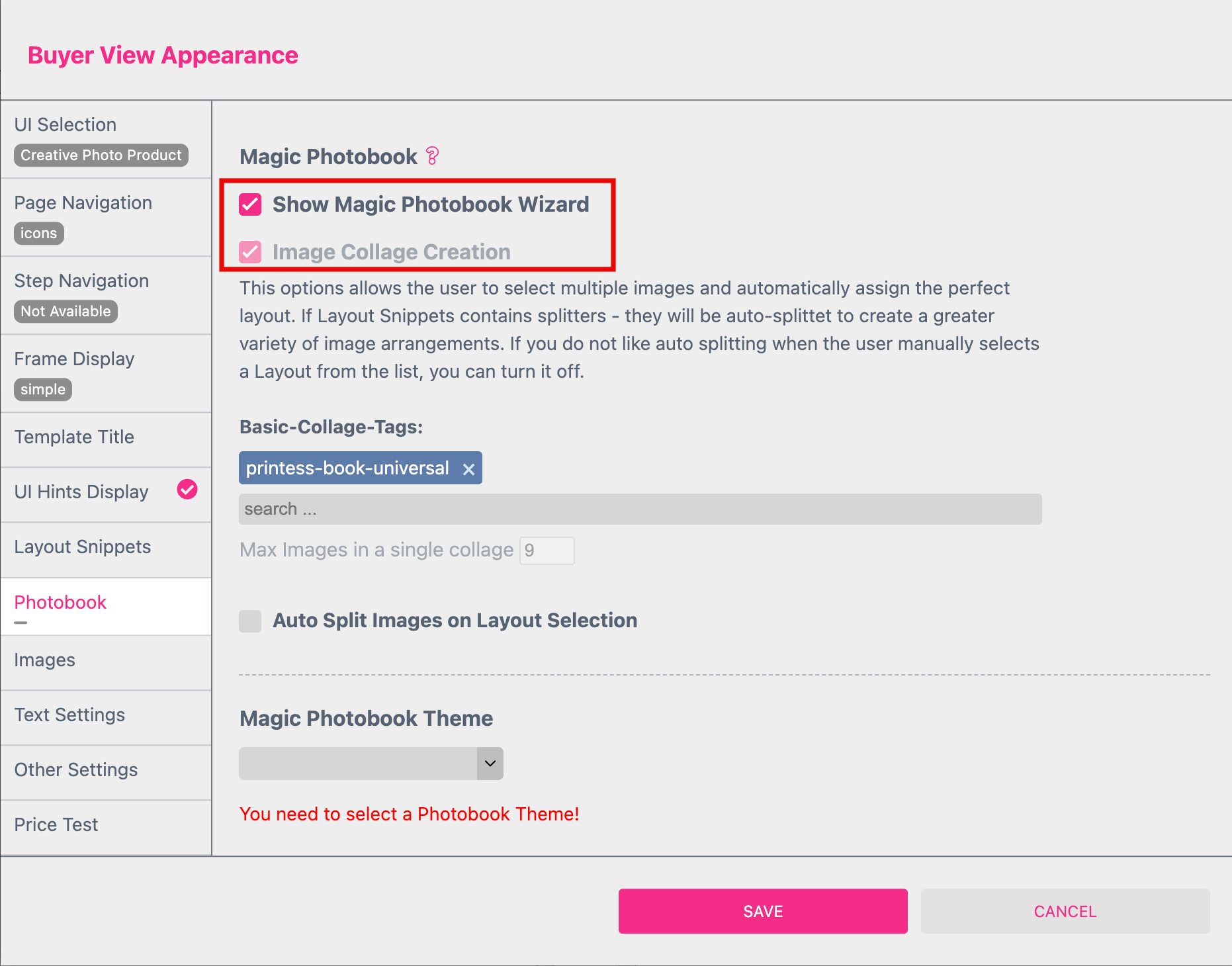Click the Max Images in collage field
The image size is (1232, 966).
point(547,550)
